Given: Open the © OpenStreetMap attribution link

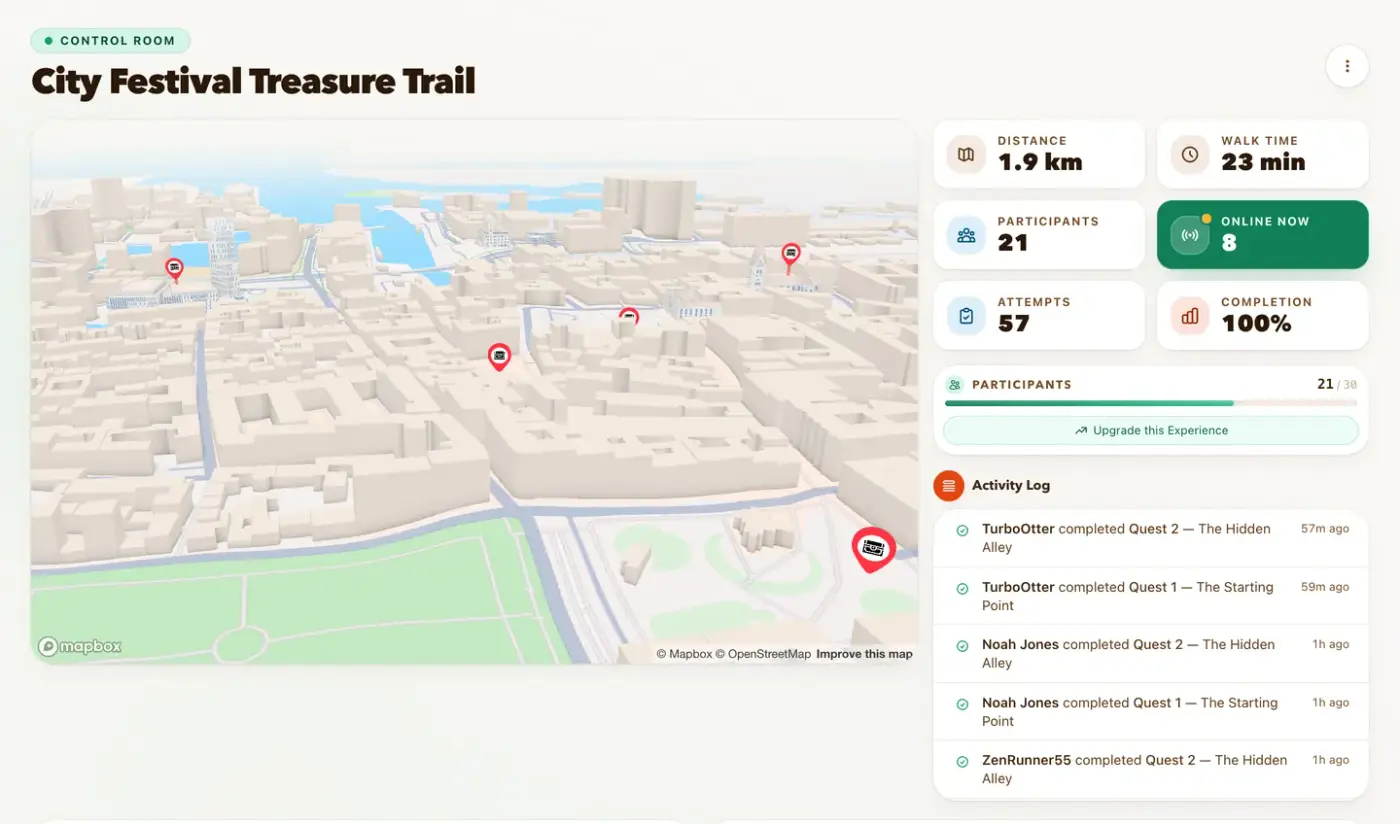Looking at the screenshot, I should pos(763,654).
